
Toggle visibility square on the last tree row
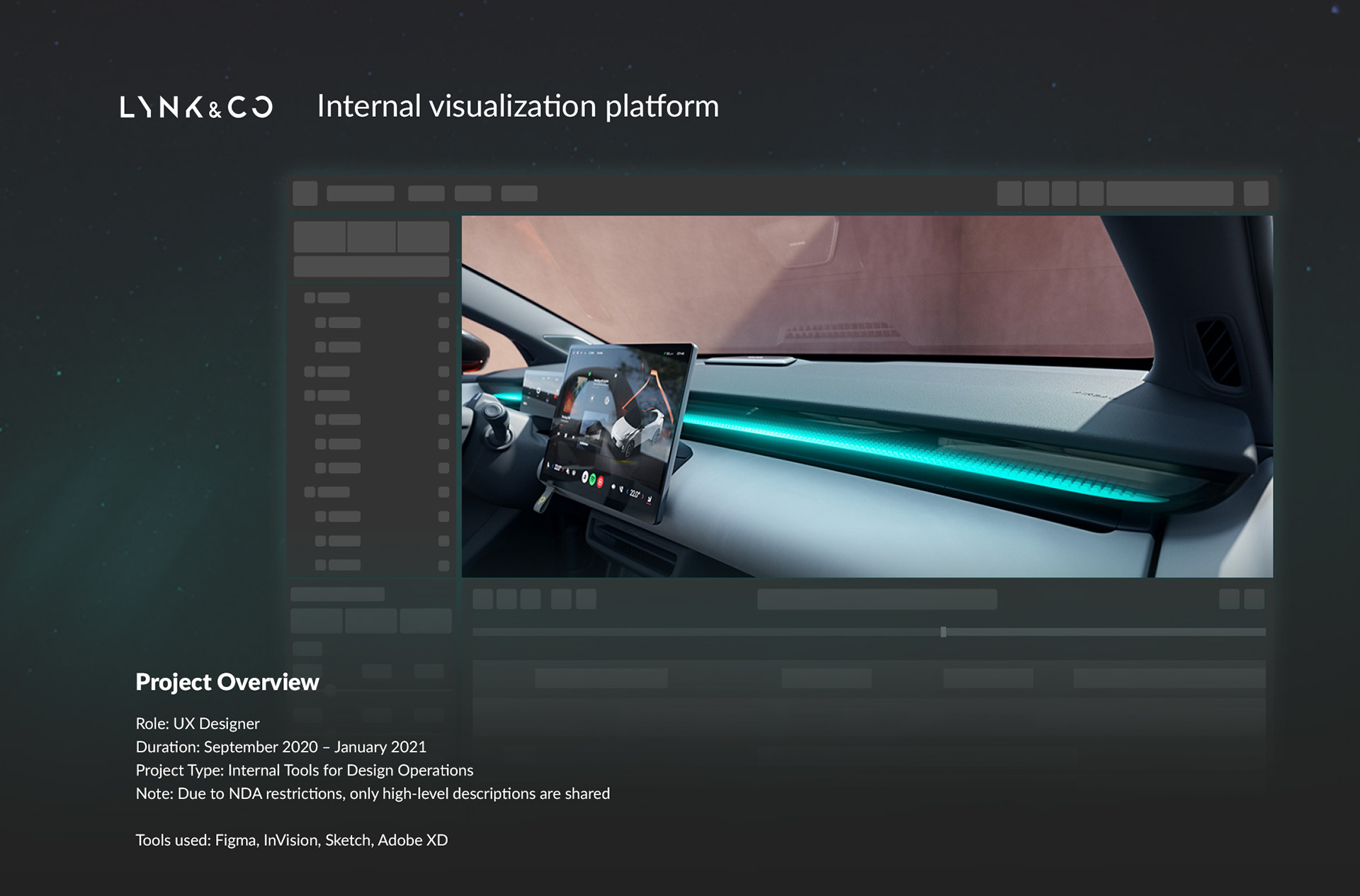(x=443, y=565)
